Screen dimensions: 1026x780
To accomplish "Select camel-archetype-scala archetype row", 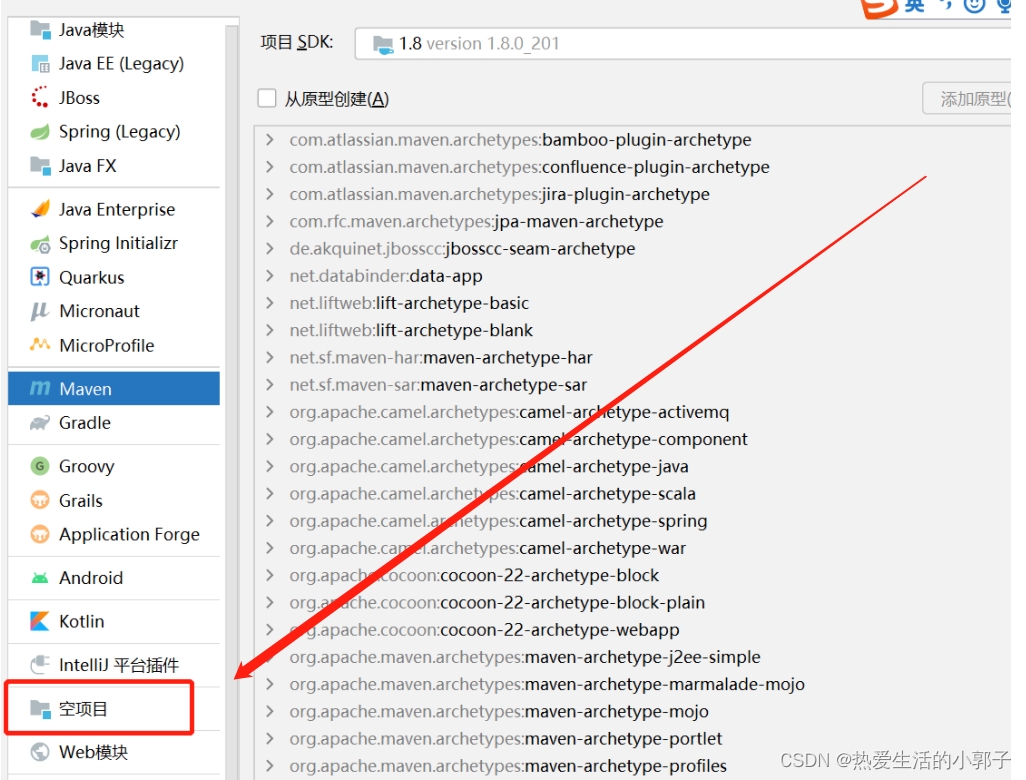I will (631, 493).
